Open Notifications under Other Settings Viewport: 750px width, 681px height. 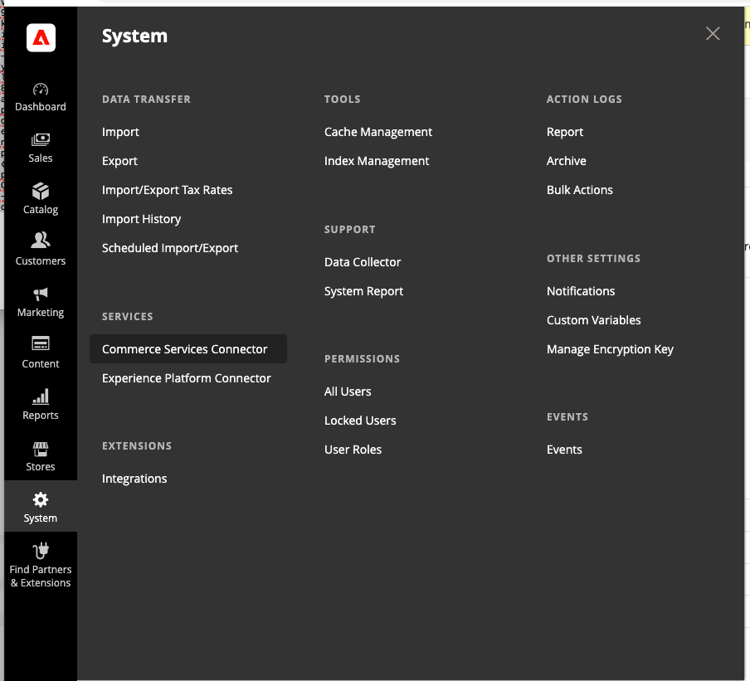click(x=581, y=291)
